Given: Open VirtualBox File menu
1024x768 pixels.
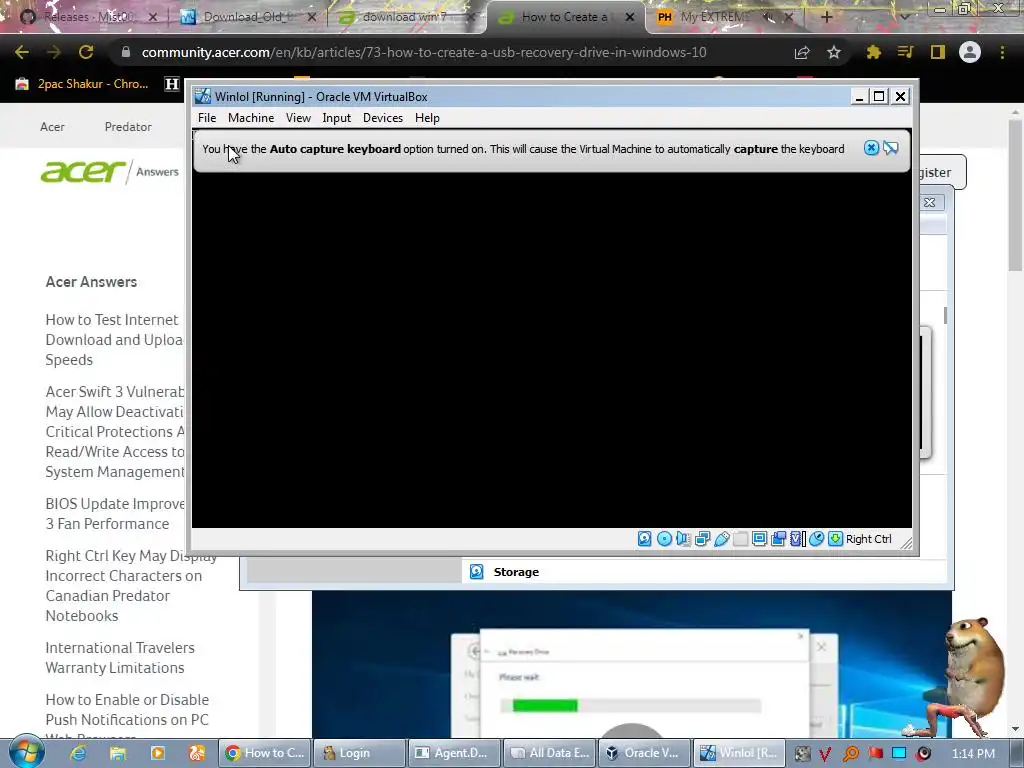Looking at the screenshot, I should point(207,118).
